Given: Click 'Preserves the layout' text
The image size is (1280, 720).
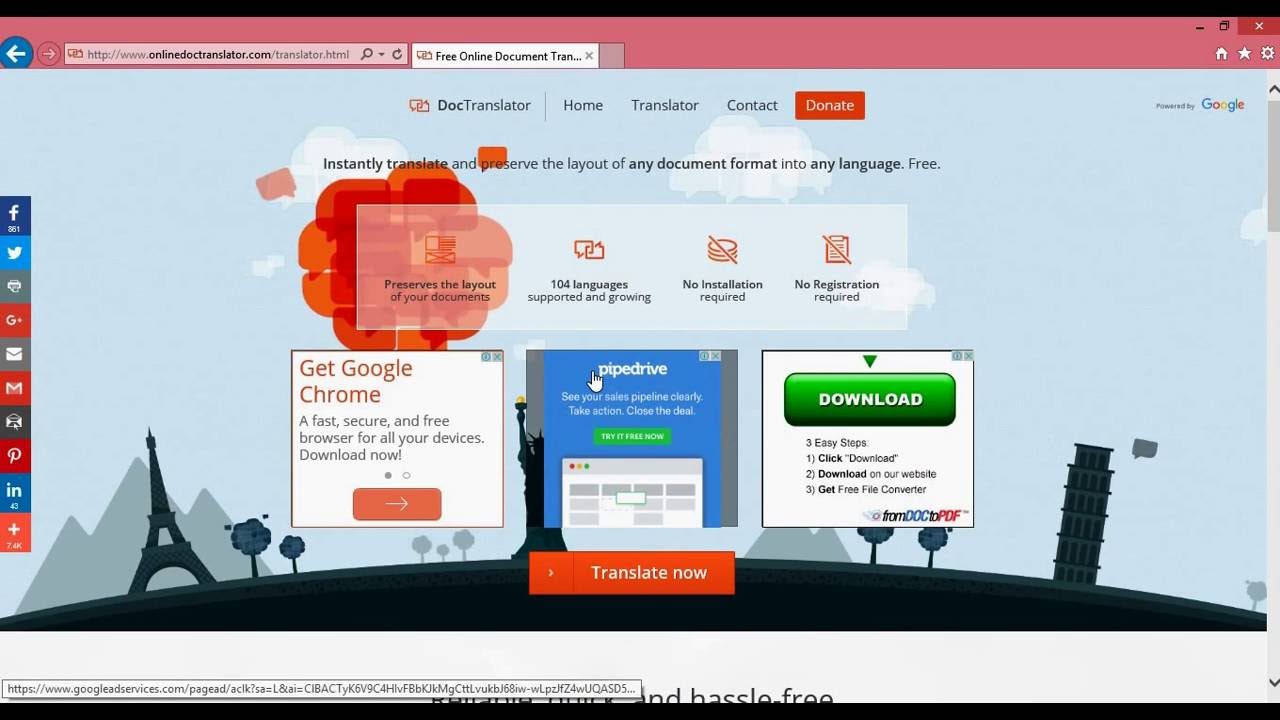Looking at the screenshot, I should point(440,284).
